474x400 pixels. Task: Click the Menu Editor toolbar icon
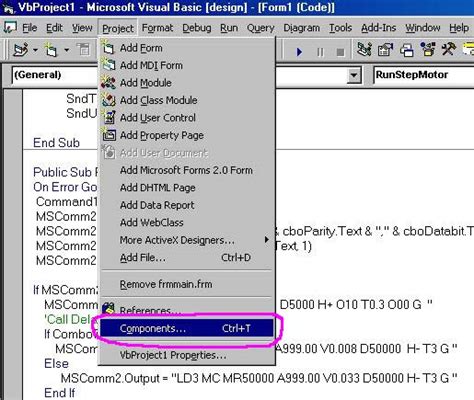point(83,51)
